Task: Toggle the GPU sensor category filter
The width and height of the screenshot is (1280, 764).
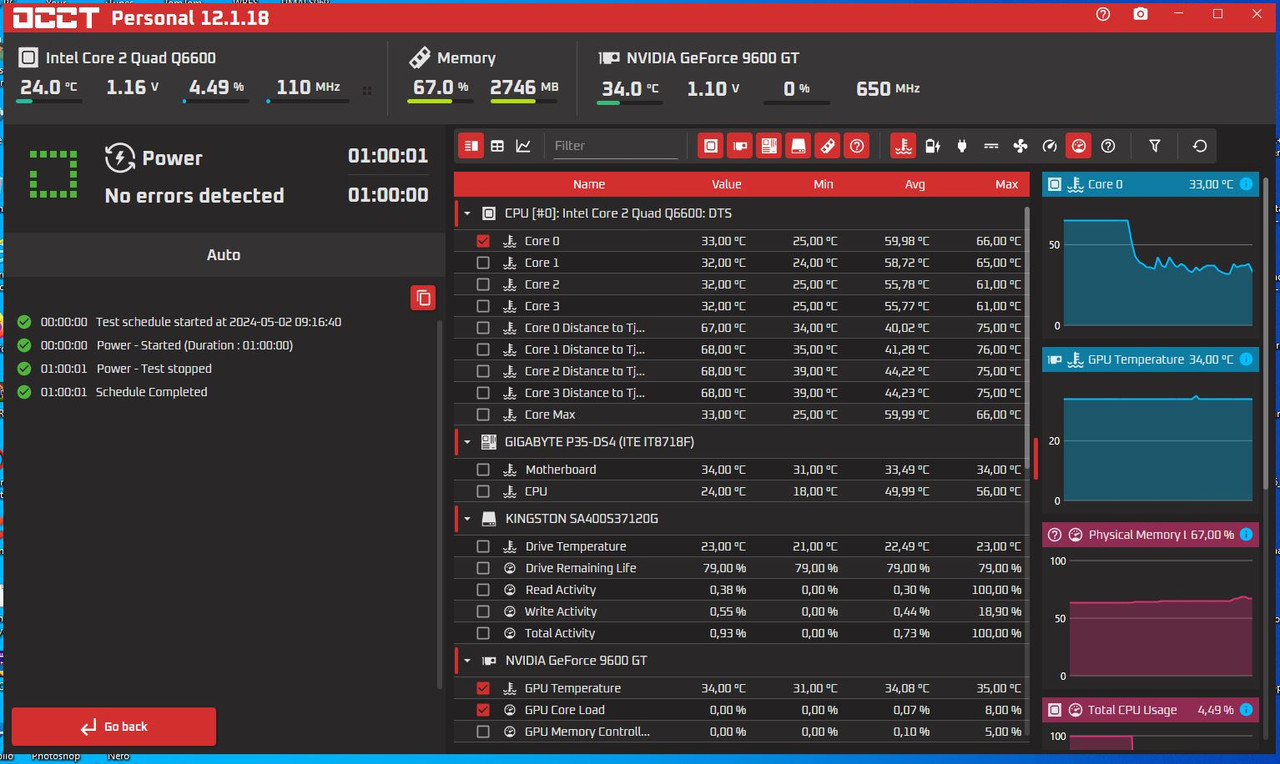Action: [x=739, y=146]
